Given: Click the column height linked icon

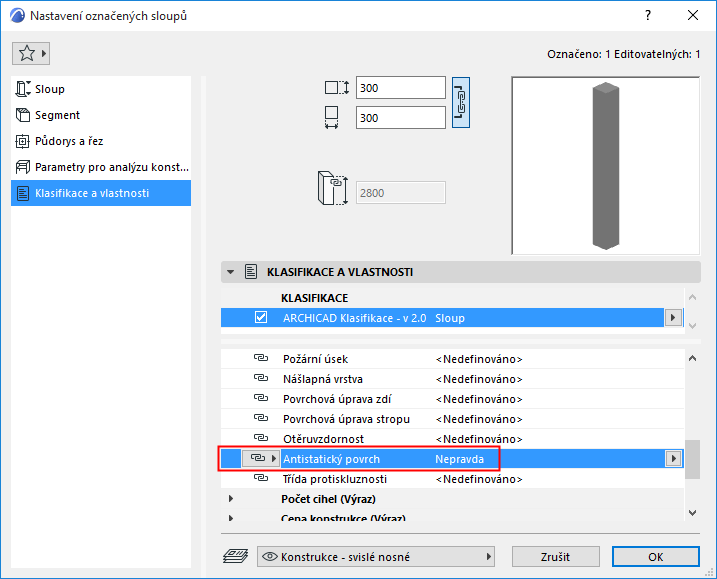Looking at the screenshot, I should coord(333,188).
